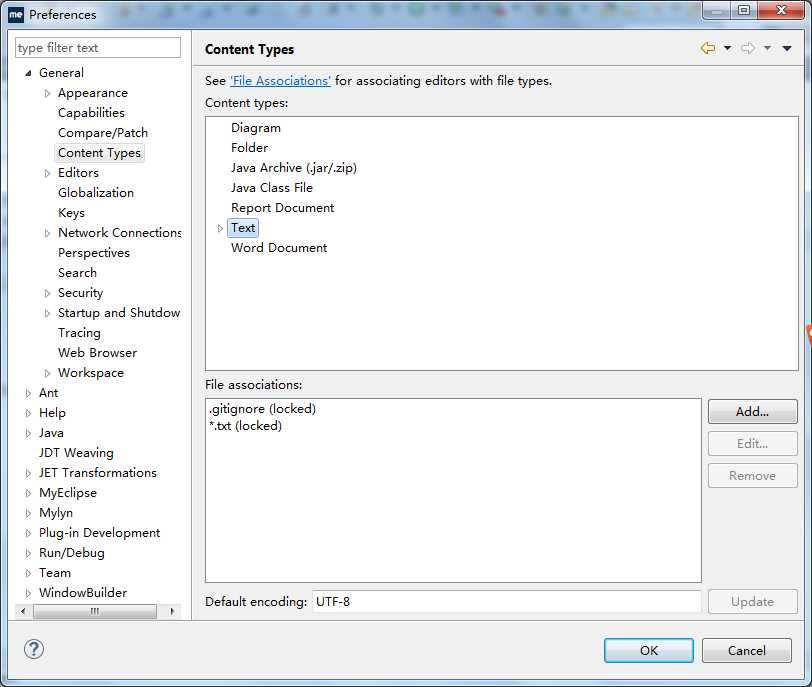The height and width of the screenshot is (687, 812).
Task: Open Perspectives preferences
Action: pos(94,253)
